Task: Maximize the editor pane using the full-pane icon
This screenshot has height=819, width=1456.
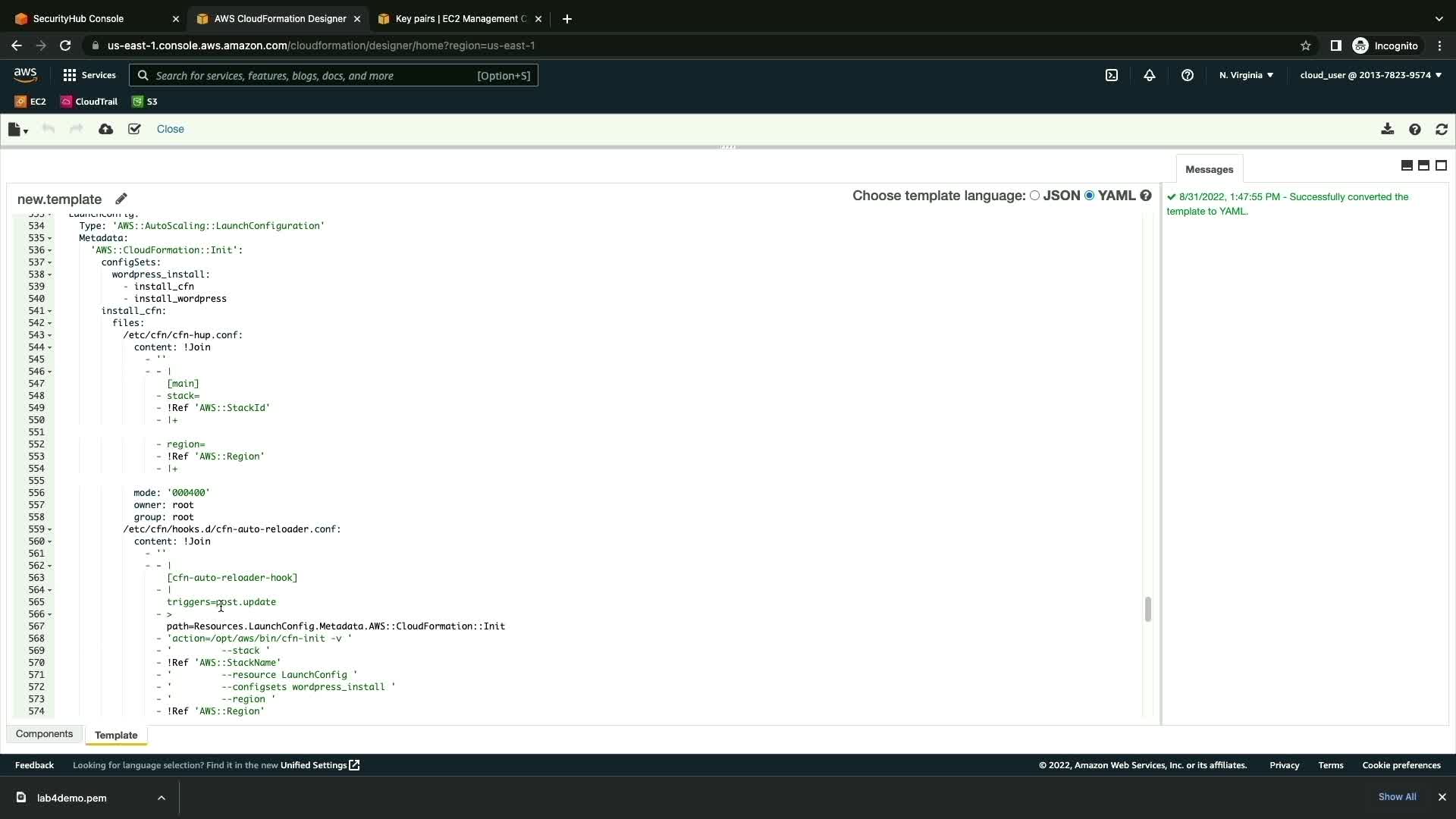Action: pyautogui.click(x=1442, y=165)
